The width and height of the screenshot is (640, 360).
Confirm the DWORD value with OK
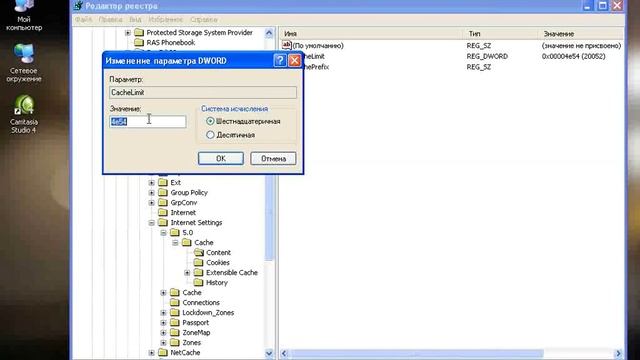point(221,158)
